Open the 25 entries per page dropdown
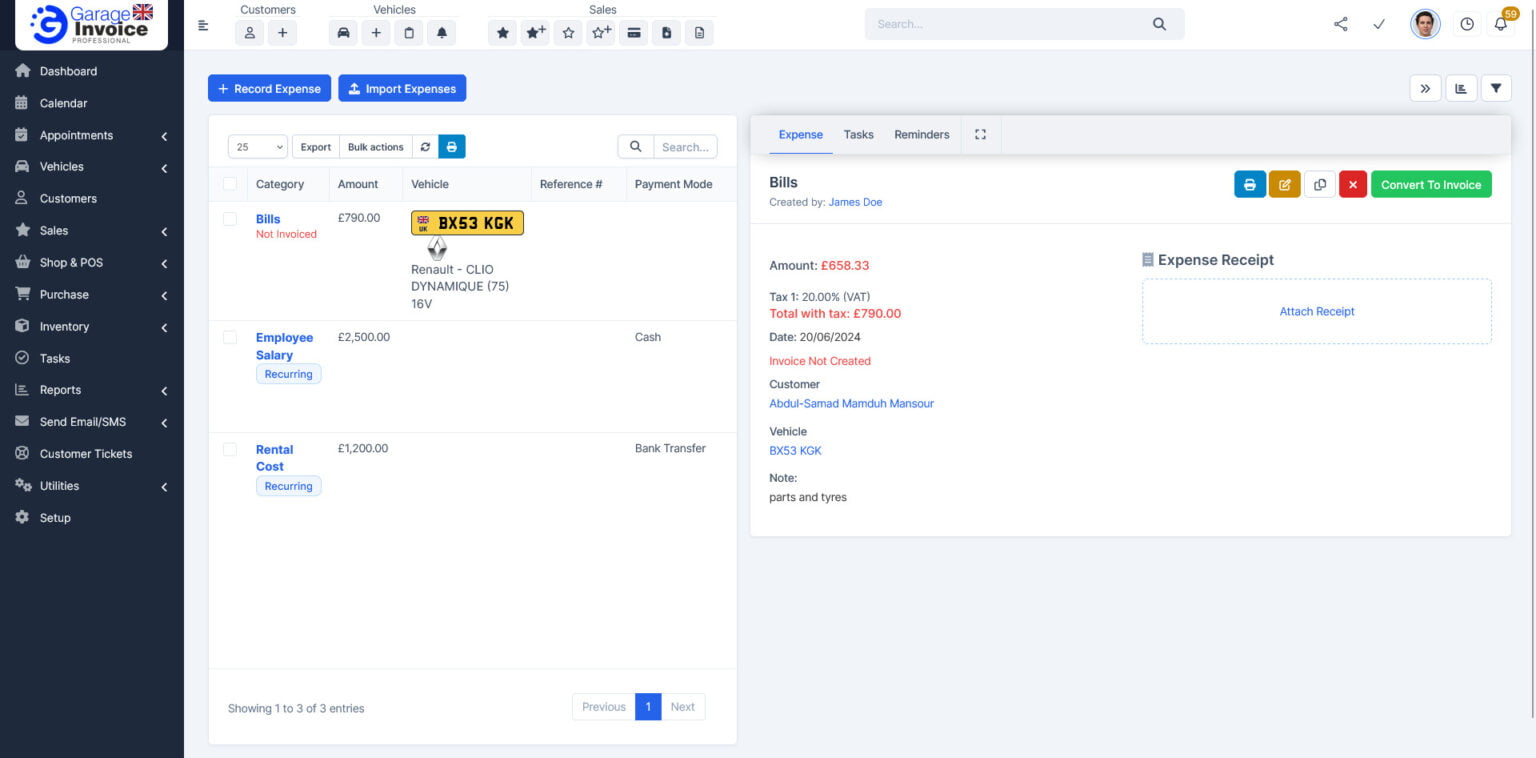 [x=257, y=147]
